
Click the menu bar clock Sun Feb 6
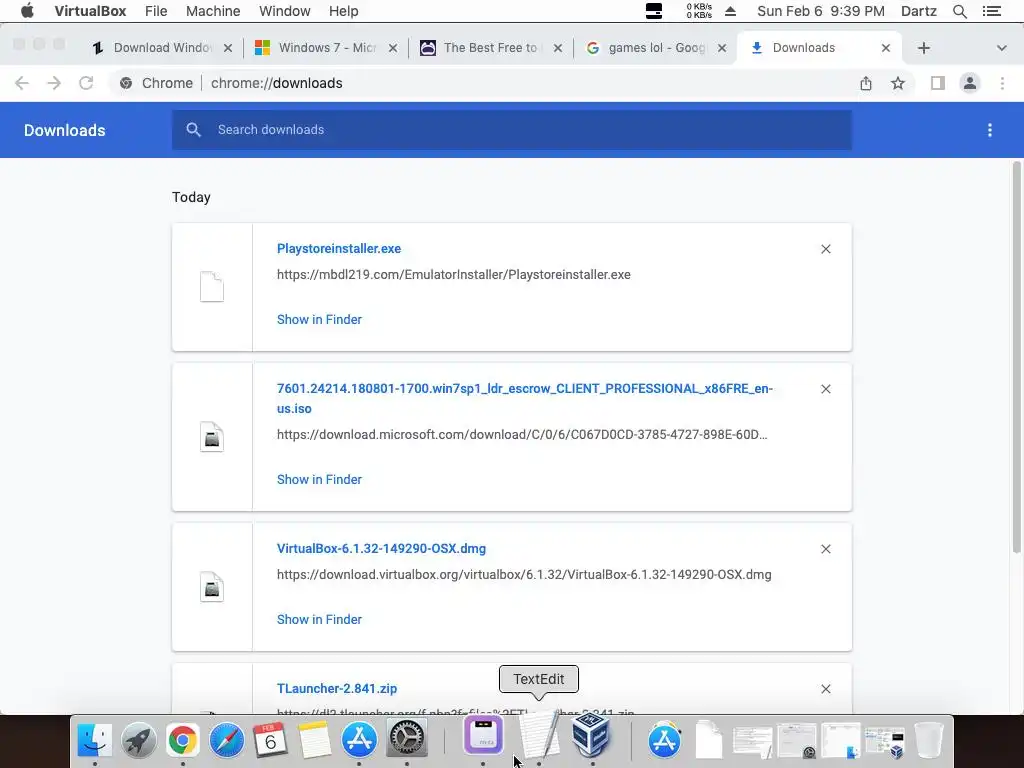point(820,11)
